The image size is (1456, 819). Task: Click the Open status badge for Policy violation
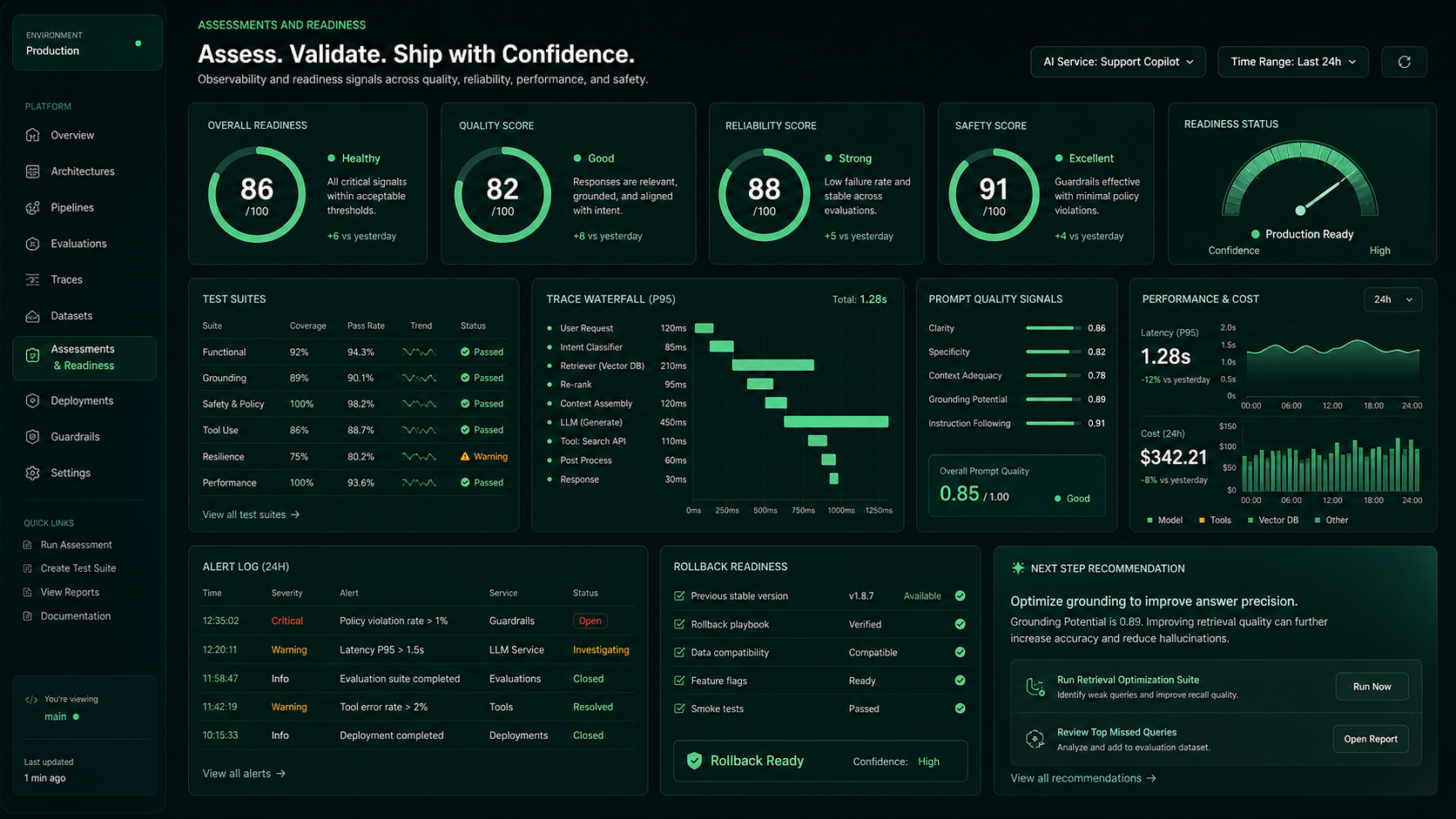(x=590, y=621)
